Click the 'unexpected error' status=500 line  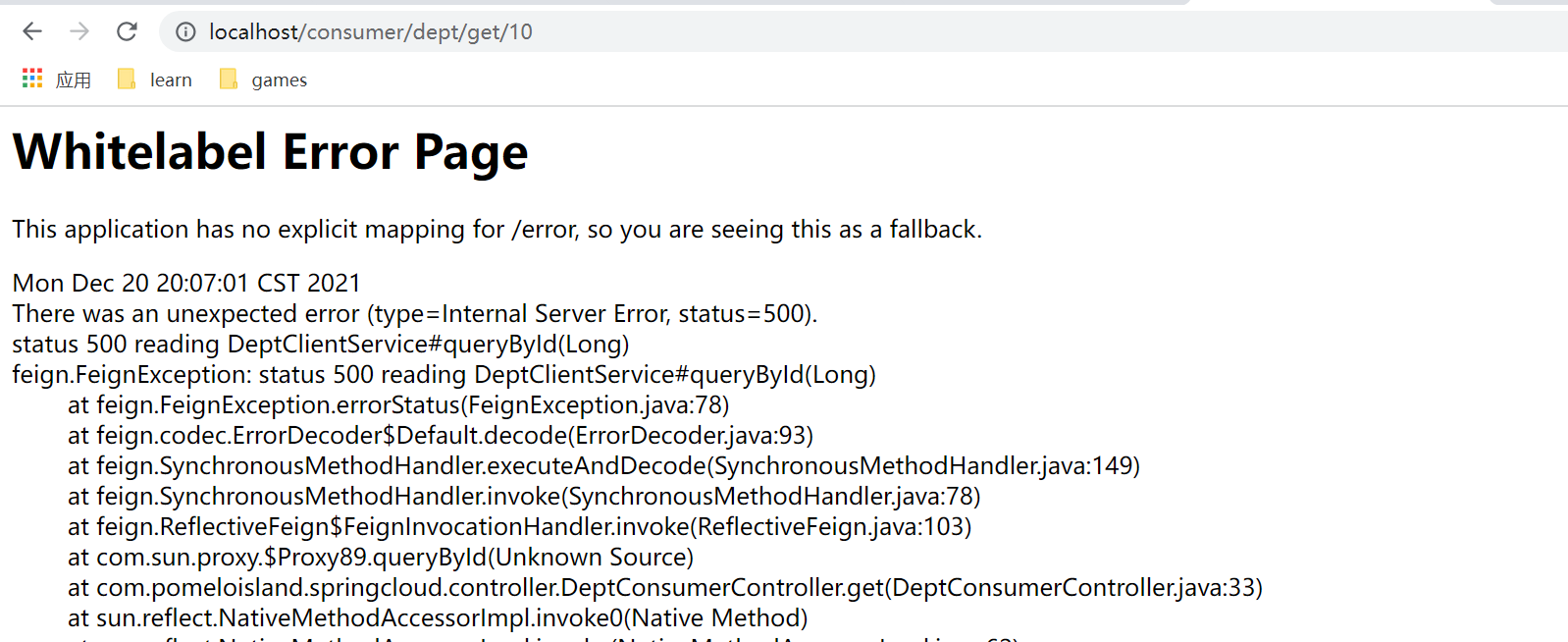414,314
